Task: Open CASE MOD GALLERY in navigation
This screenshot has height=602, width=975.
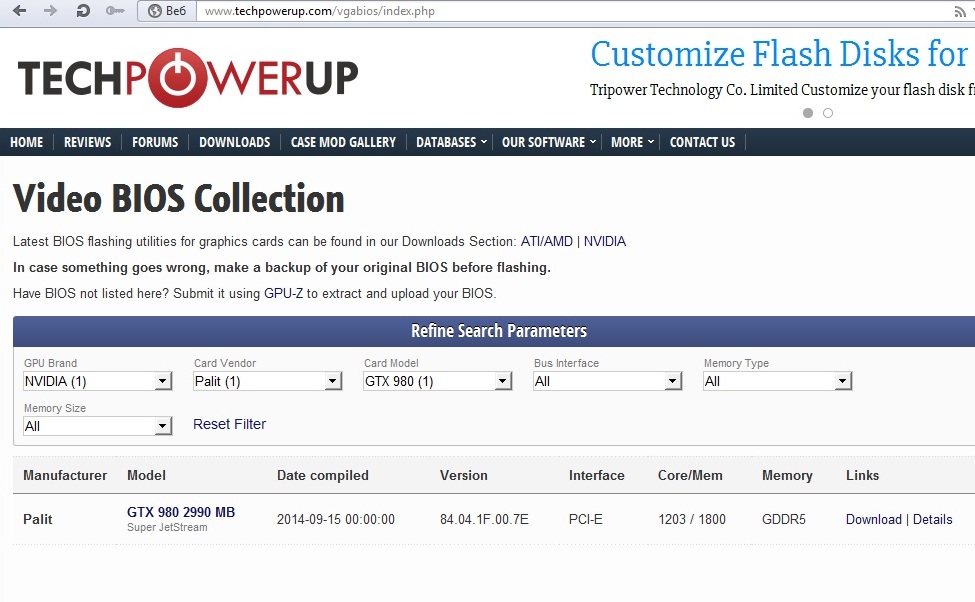Action: coord(343,142)
